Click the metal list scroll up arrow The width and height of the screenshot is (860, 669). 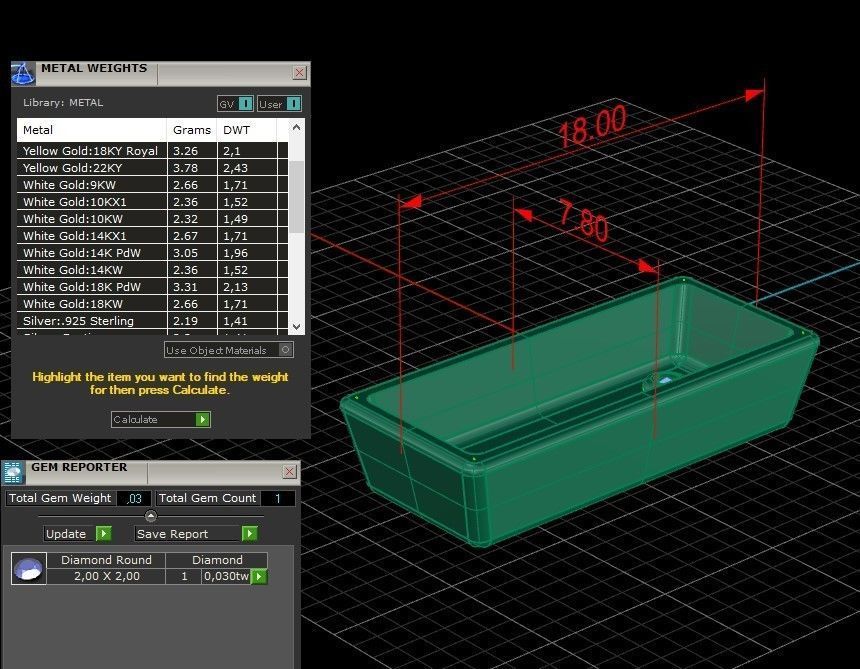297,128
